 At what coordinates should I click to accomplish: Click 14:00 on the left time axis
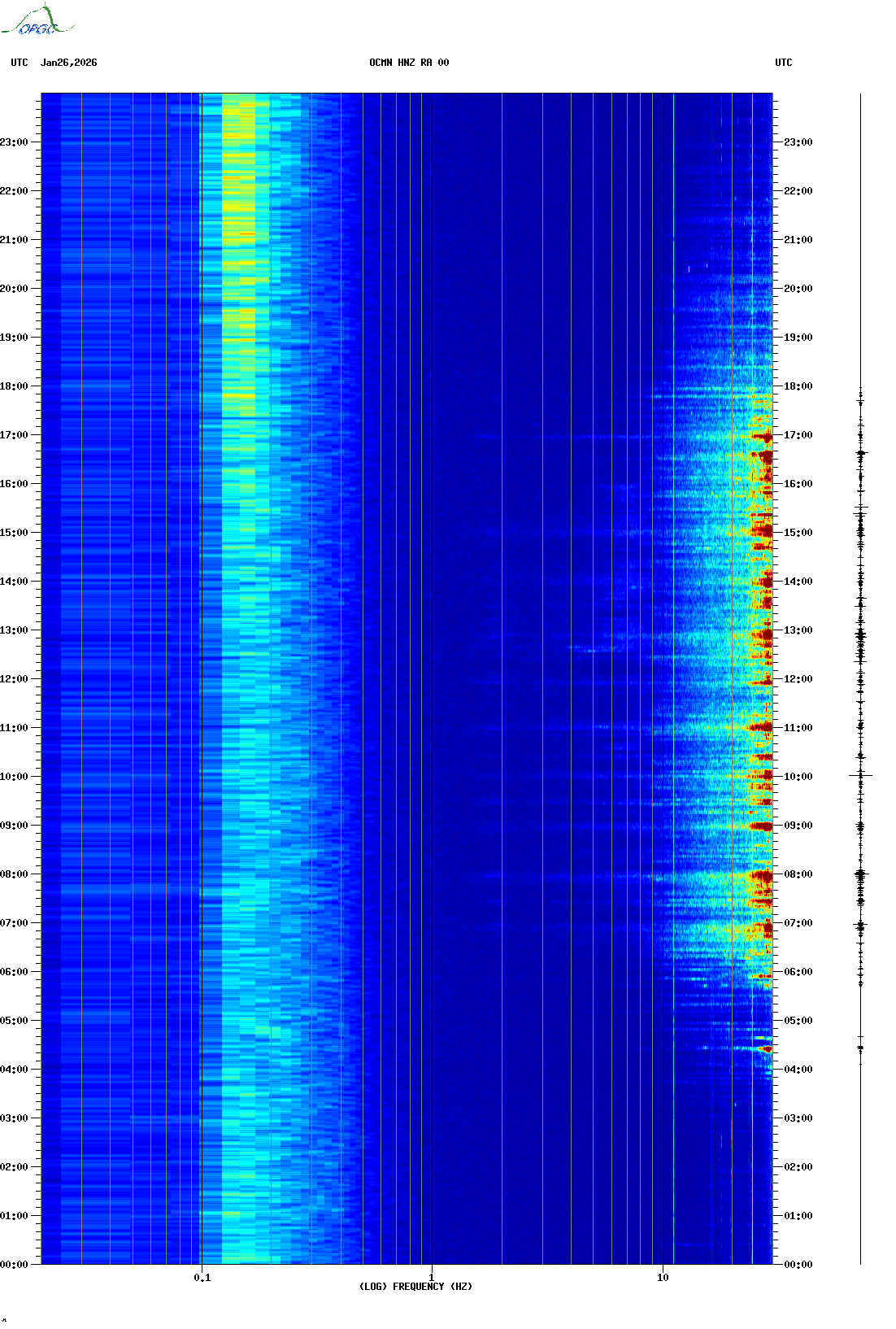[14, 582]
